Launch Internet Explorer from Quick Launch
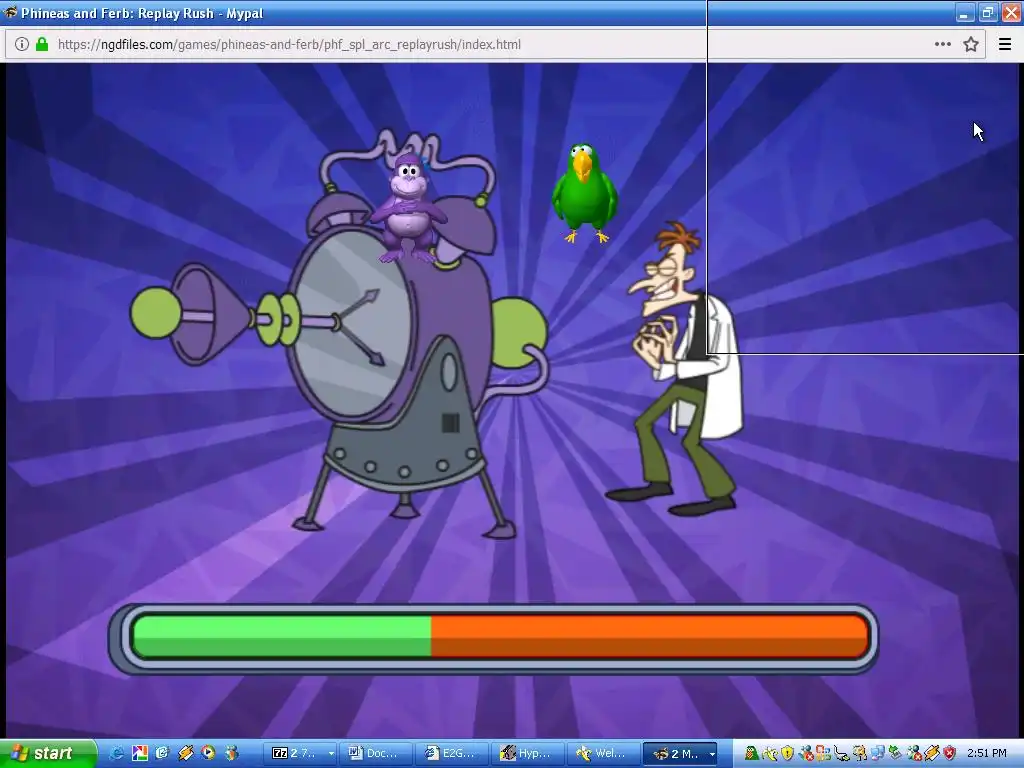Image resolution: width=1024 pixels, height=768 pixels. point(116,754)
